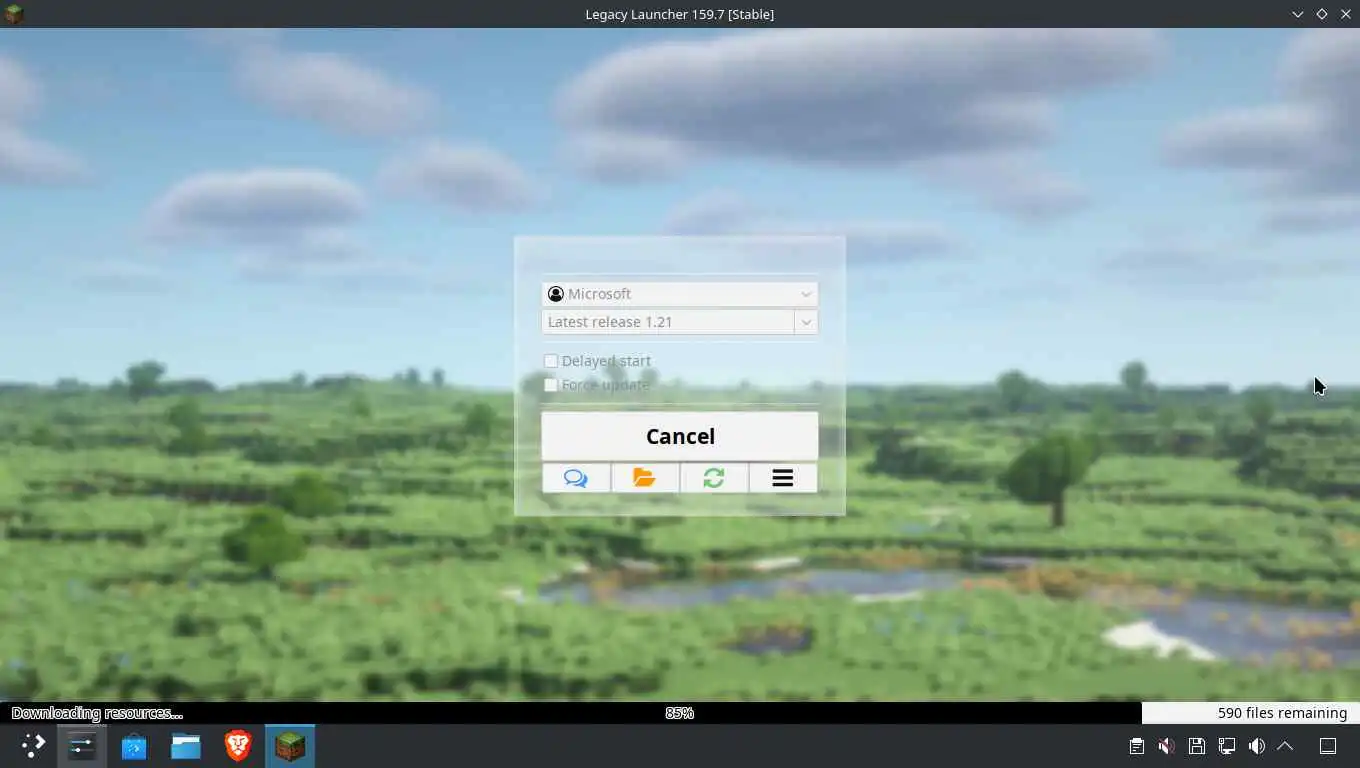Click the 85% download progress bar

pyautogui.click(x=680, y=713)
